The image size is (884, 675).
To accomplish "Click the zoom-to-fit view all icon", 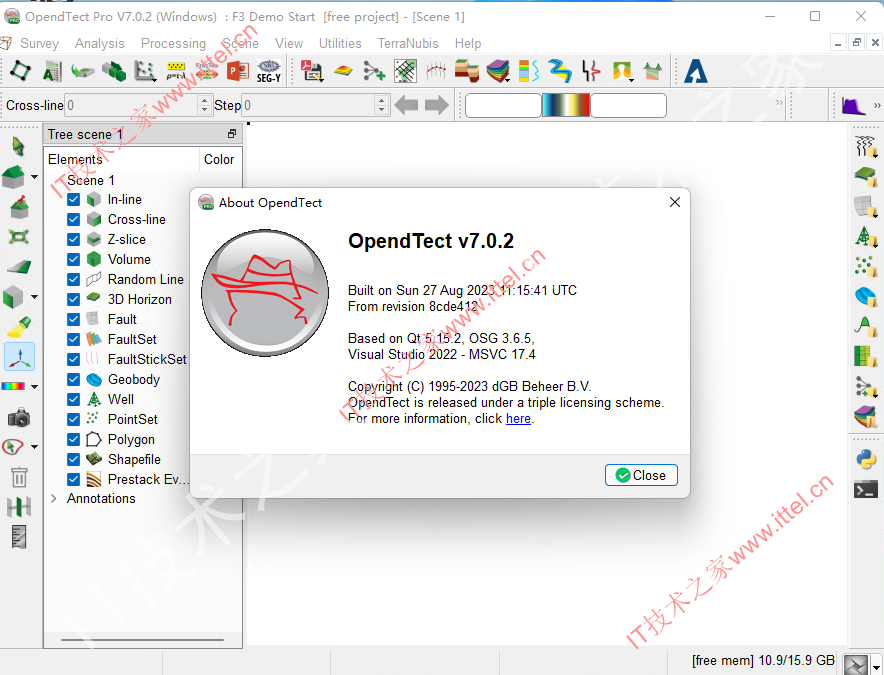I will pos(19,237).
